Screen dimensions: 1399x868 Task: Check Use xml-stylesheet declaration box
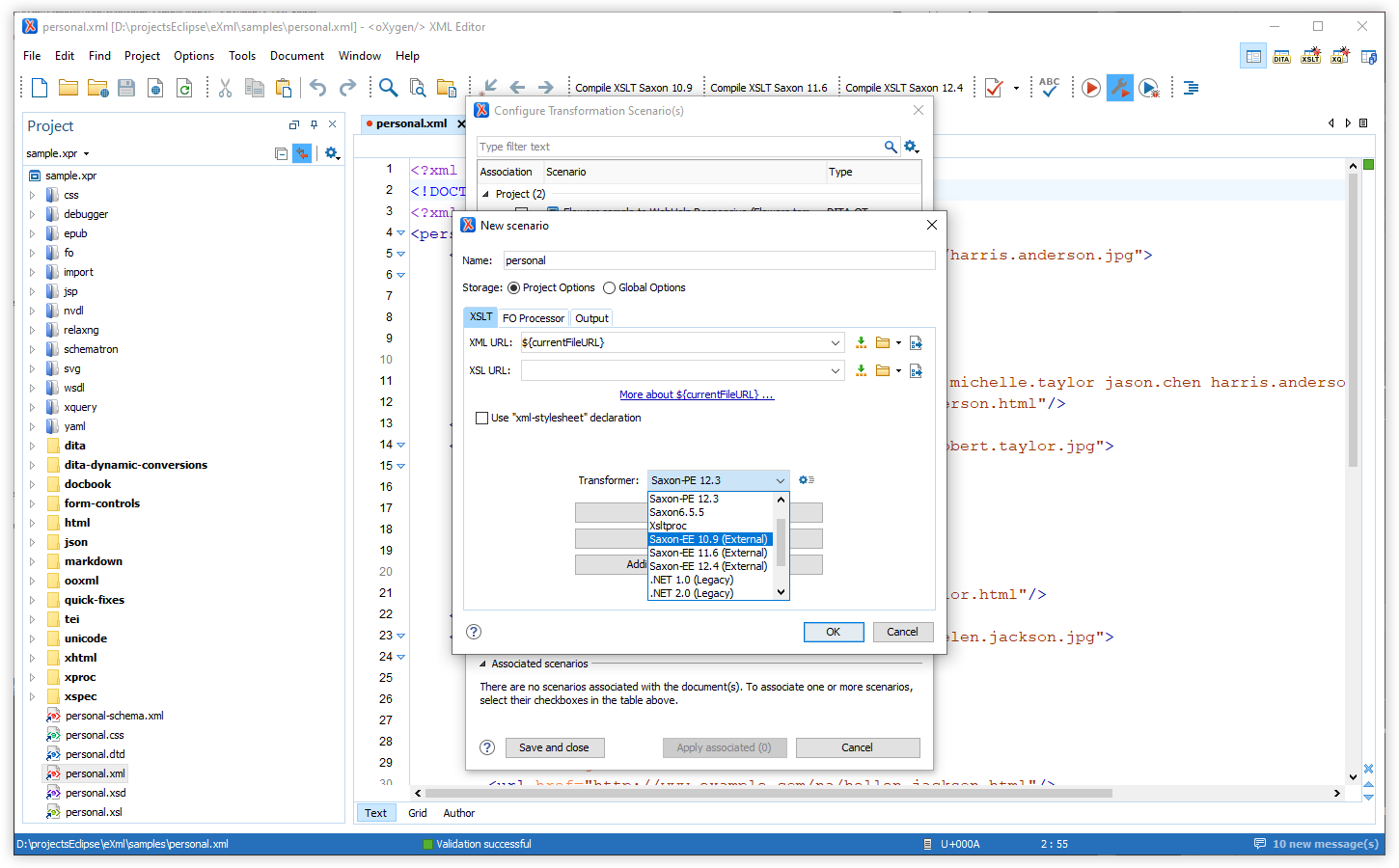tap(481, 418)
